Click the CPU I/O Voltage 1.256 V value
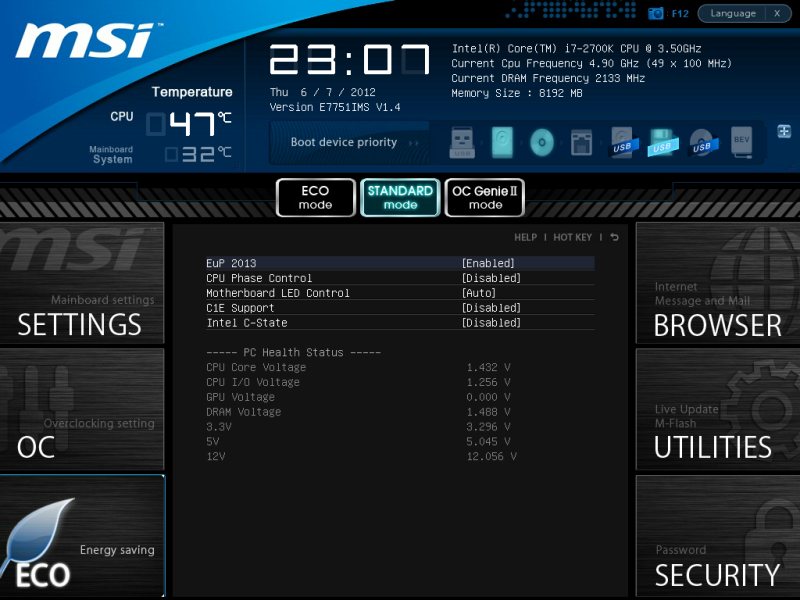 (488, 382)
